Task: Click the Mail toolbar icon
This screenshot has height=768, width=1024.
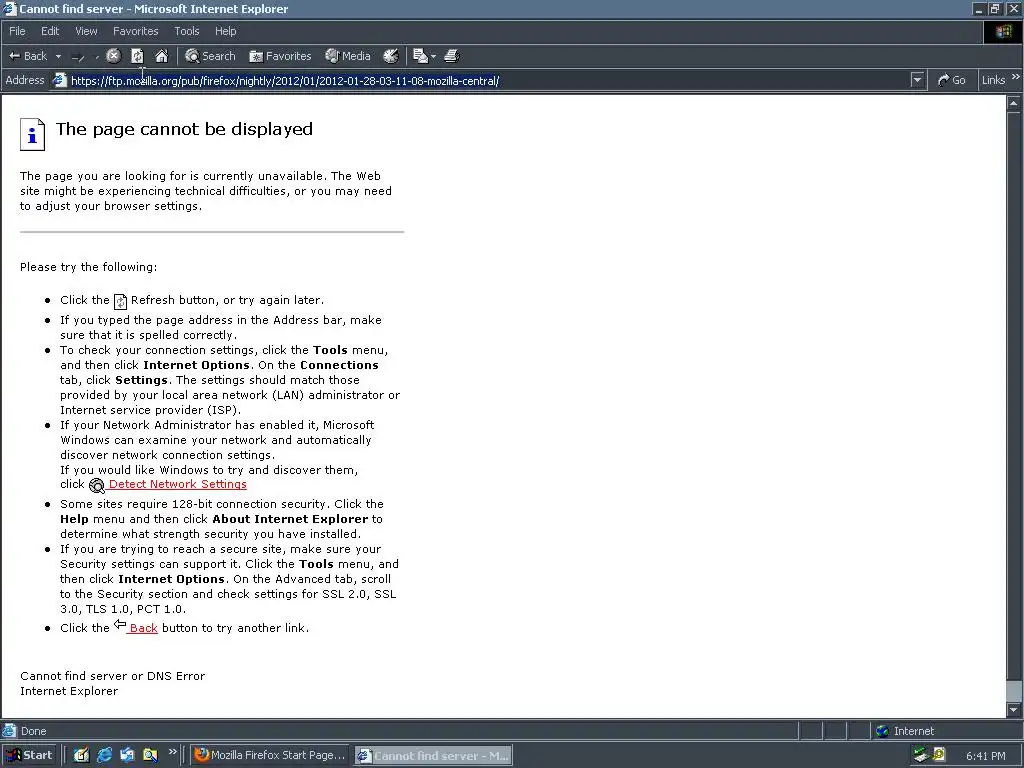Action: (421, 56)
